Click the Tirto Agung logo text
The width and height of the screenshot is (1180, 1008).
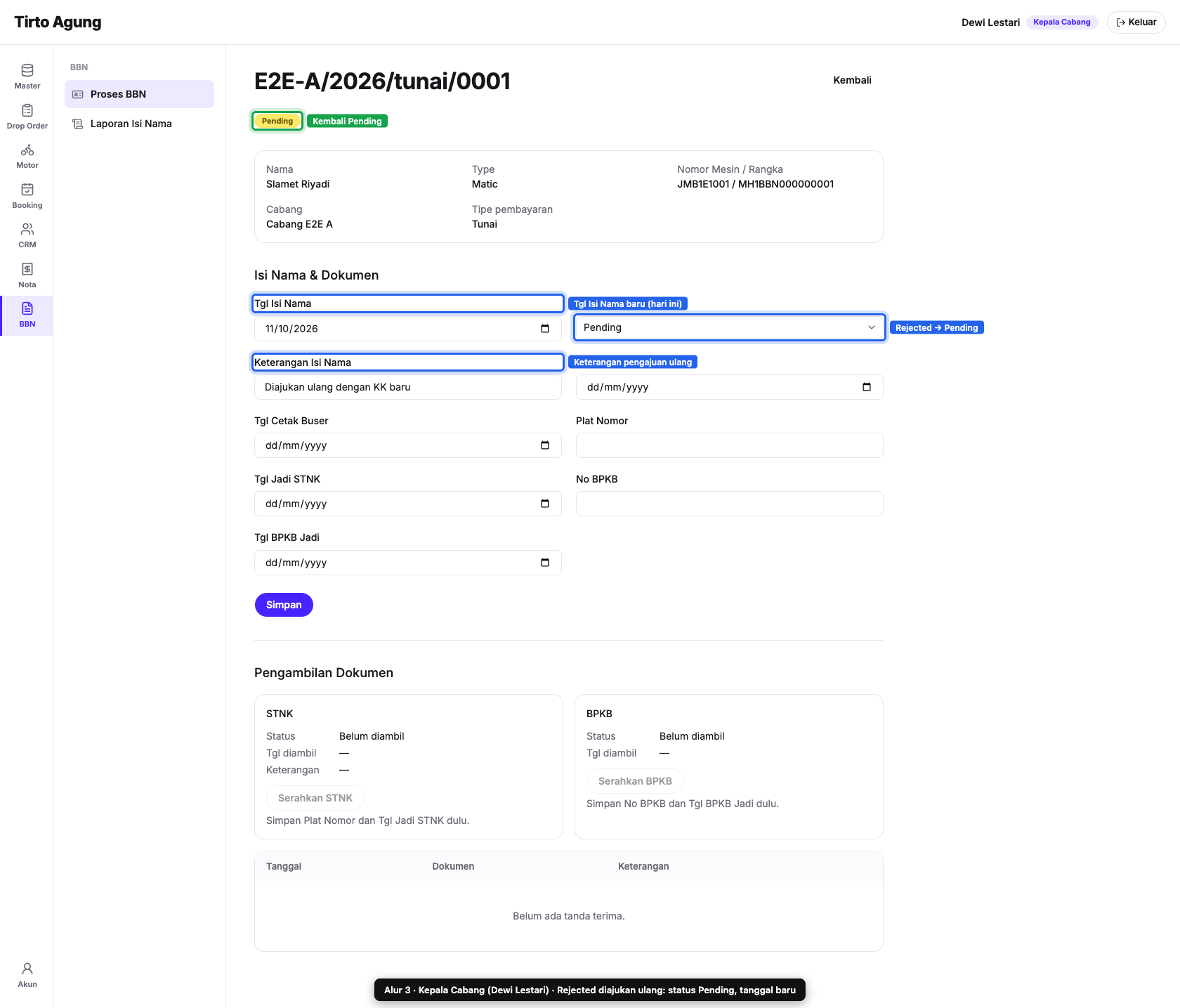tap(58, 22)
